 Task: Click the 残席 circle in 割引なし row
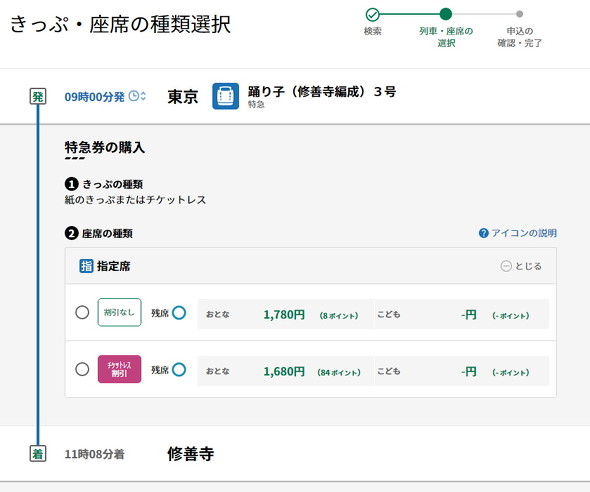[x=179, y=313]
